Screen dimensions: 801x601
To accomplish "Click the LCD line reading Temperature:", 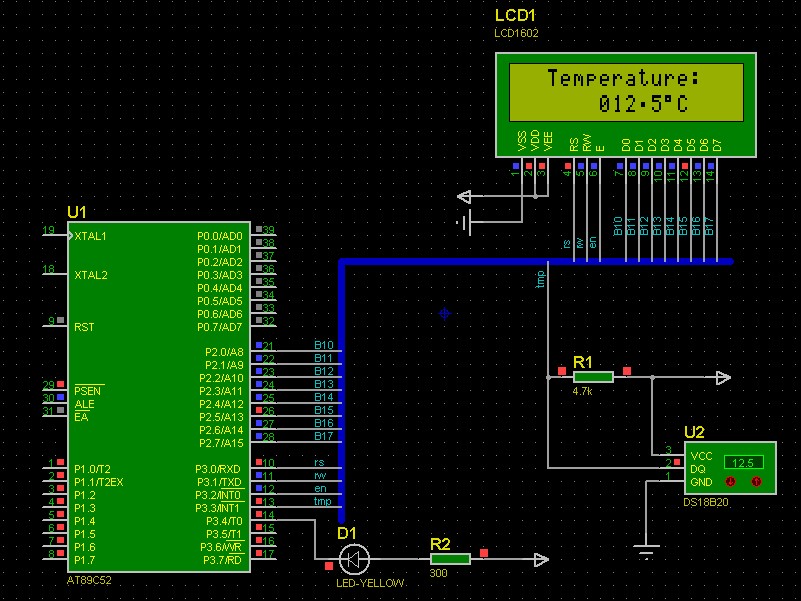I will (x=623, y=78).
